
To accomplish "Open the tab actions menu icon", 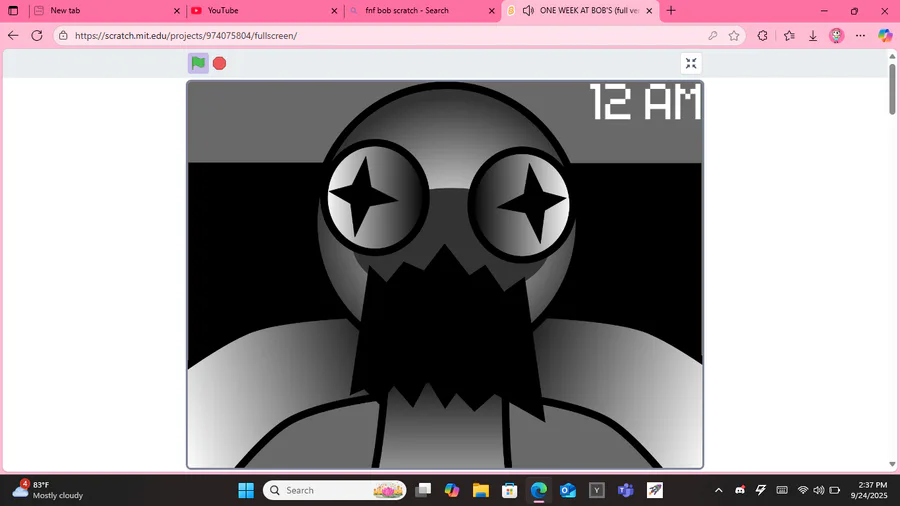I will point(13,10).
